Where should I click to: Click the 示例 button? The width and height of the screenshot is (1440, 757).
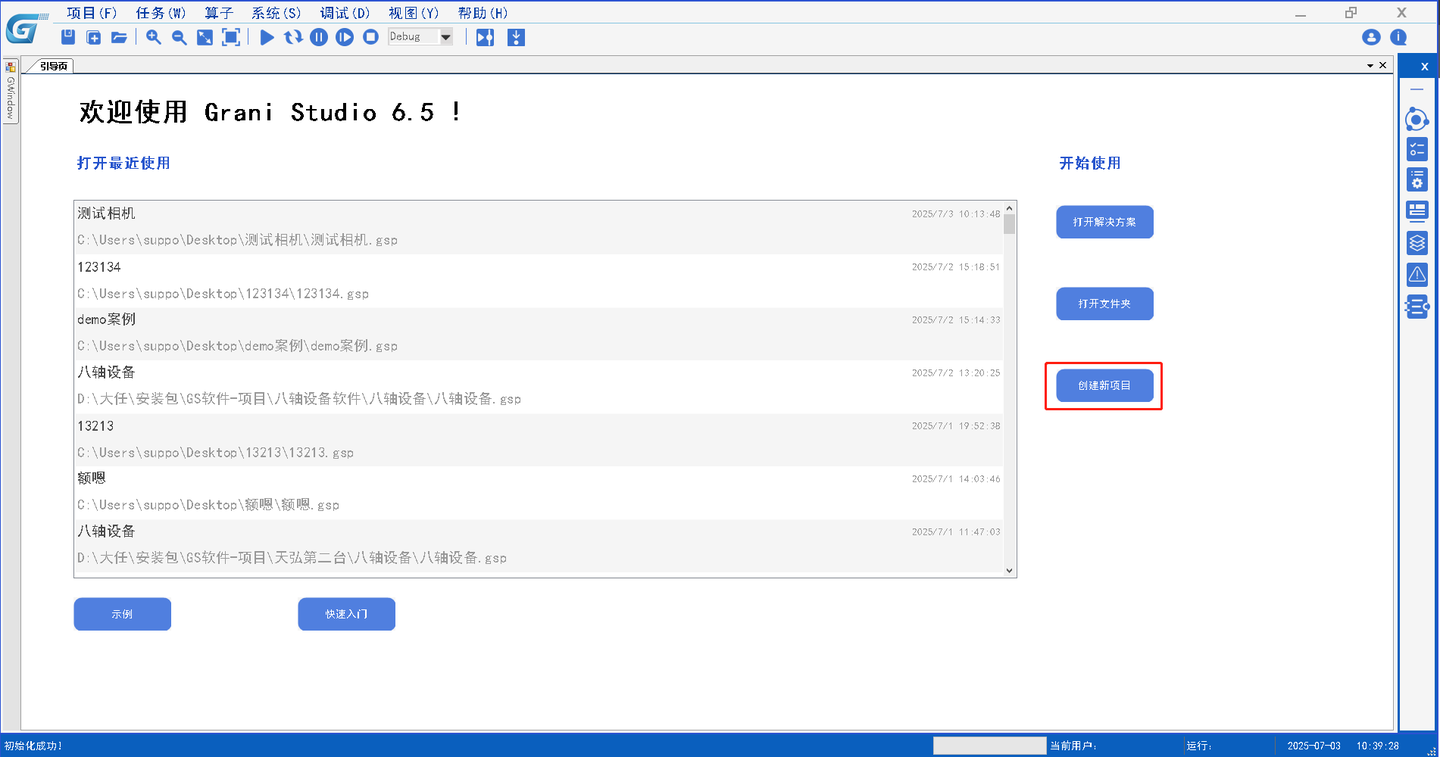[x=122, y=614]
